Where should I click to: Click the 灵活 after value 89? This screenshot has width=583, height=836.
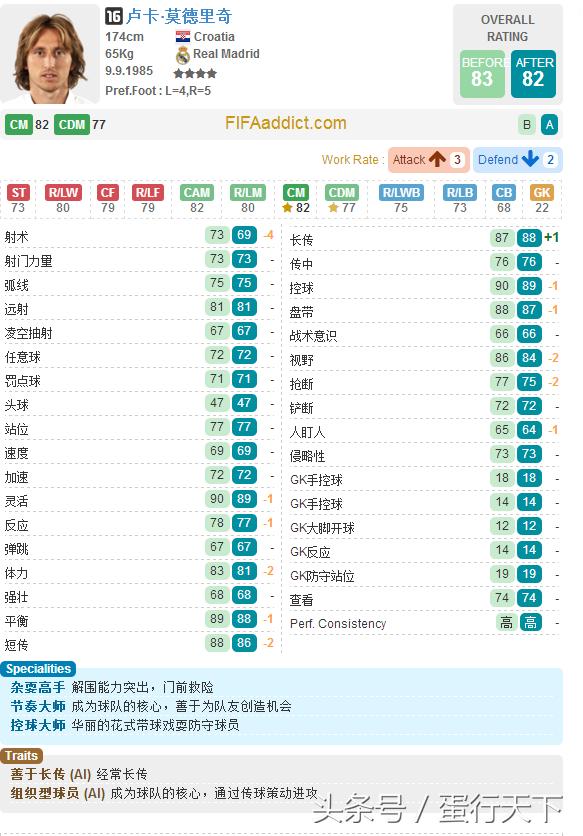244,499
